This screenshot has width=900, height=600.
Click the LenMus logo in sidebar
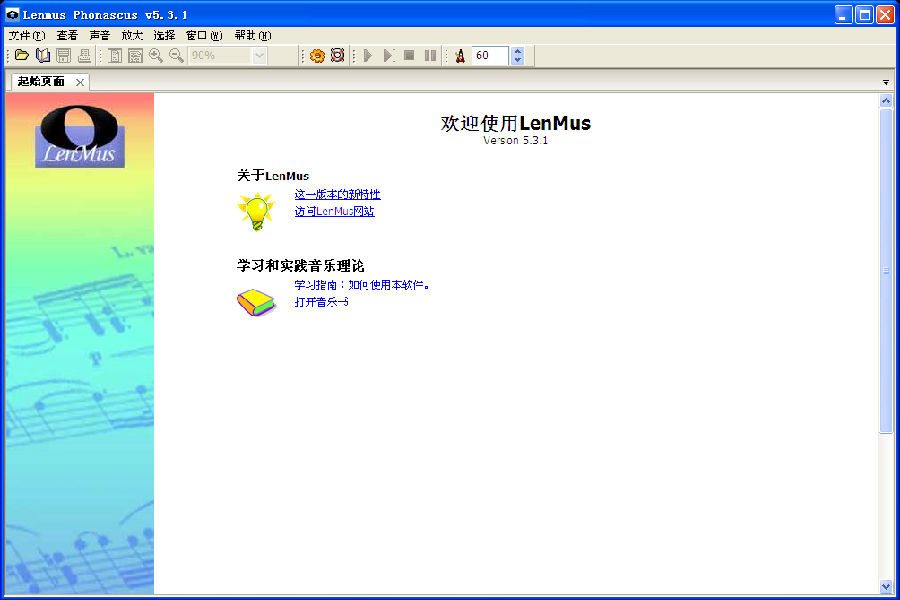(79, 135)
